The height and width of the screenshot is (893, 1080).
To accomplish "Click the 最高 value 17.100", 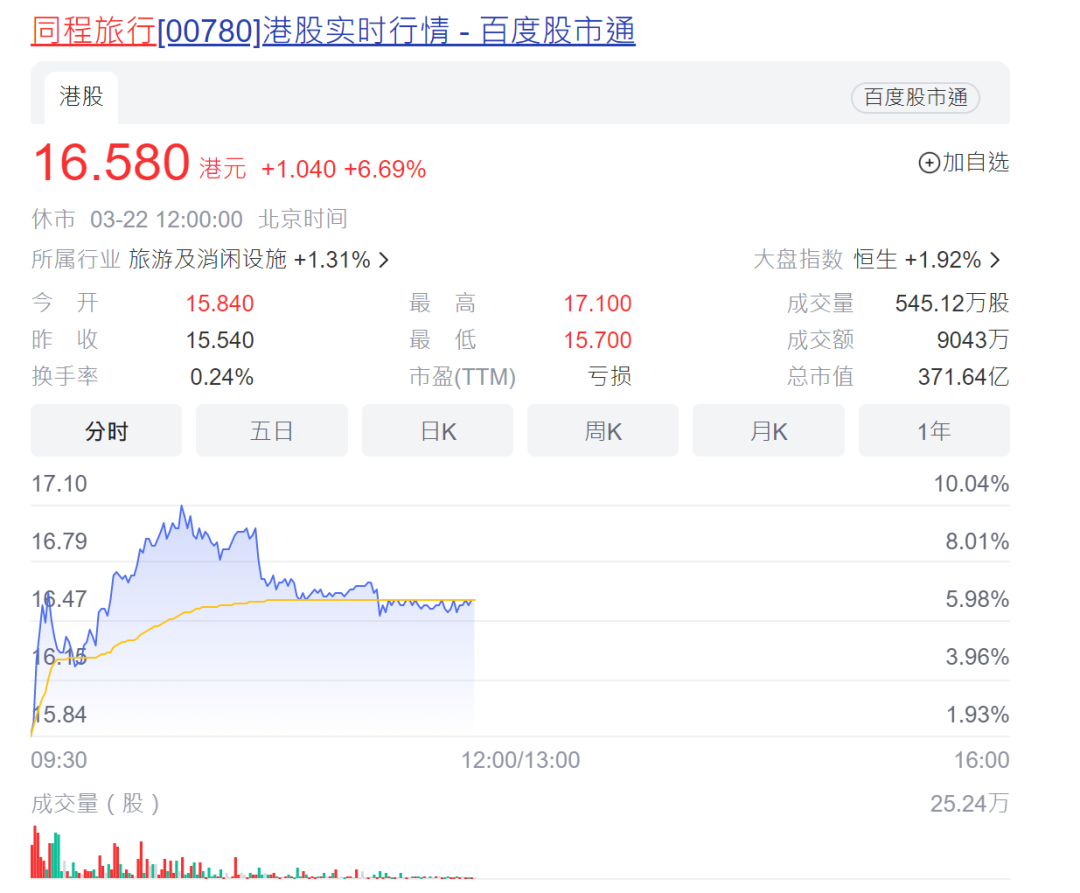I will (597, 304).
